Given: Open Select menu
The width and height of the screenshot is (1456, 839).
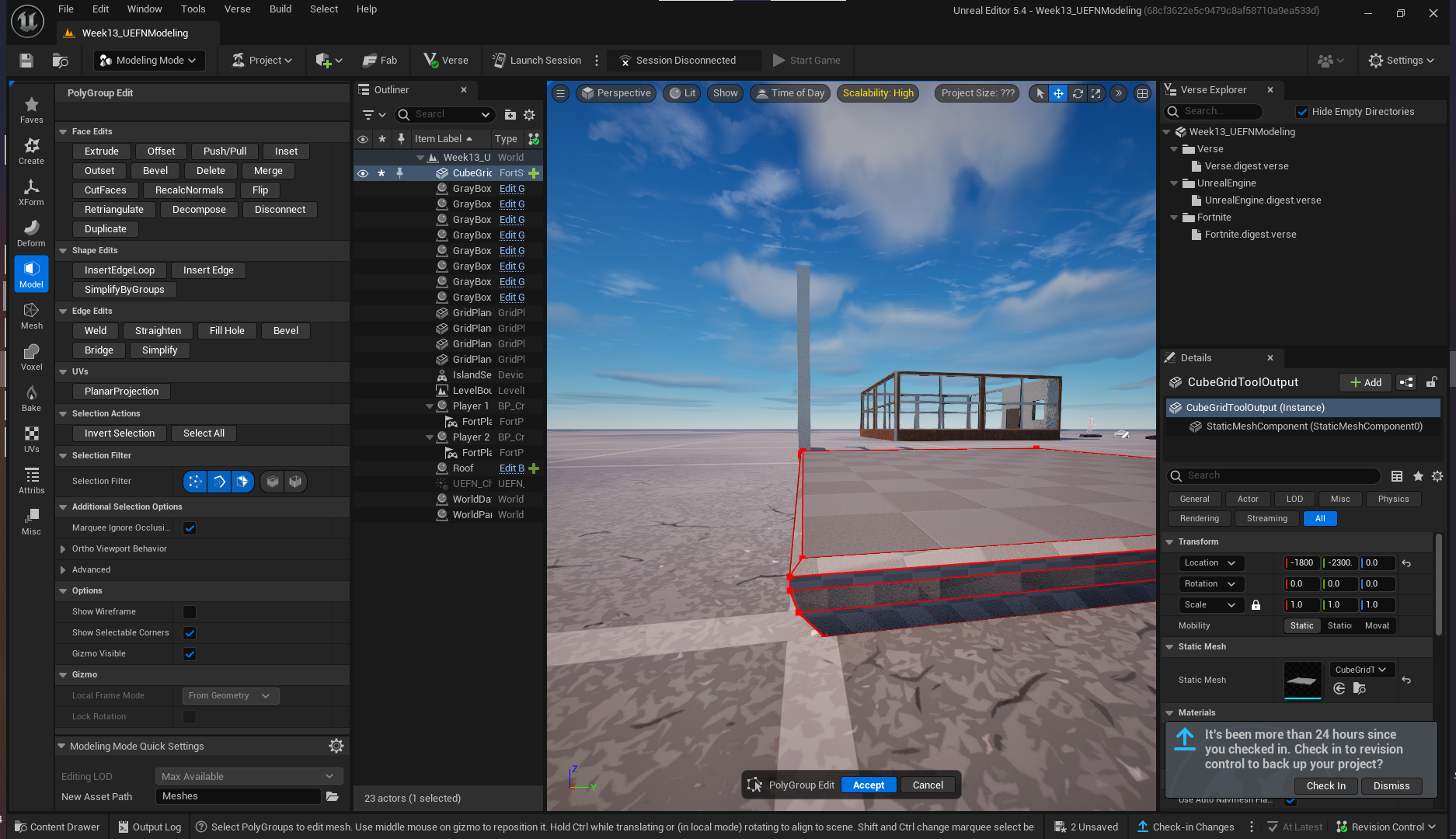Looking at the screenshot, I should tap(324, 9).
